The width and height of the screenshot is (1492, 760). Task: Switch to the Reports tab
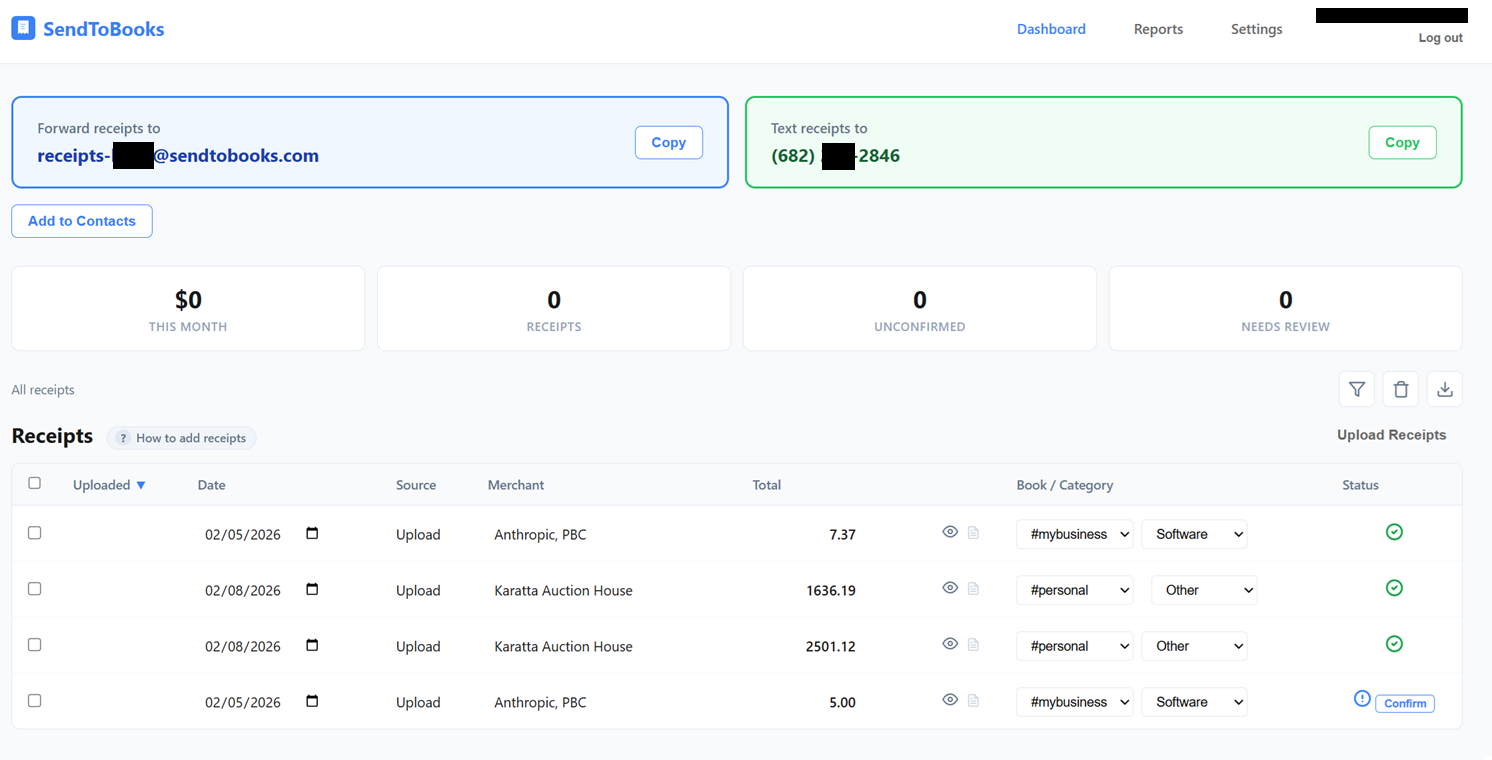(x=1158, y=29)
